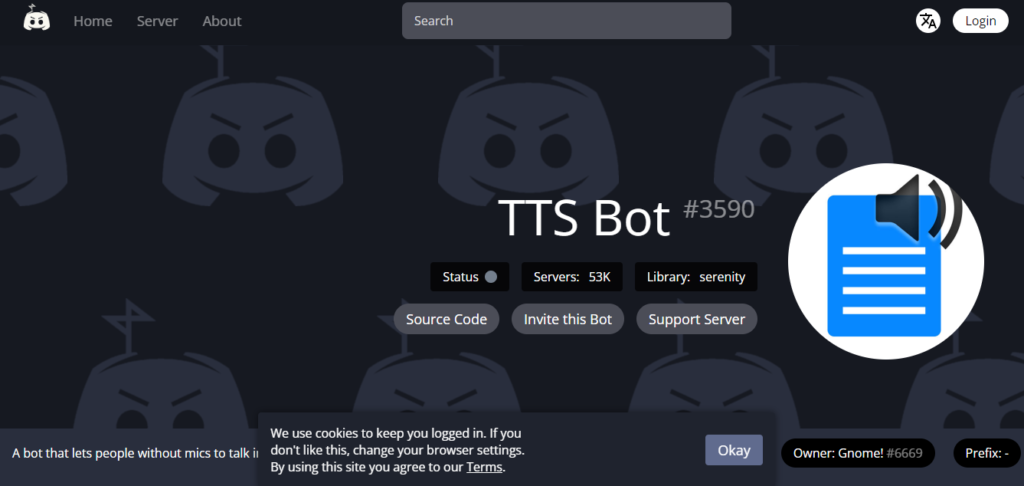The image size is (1024, 486).
Task: Click Invite this Bot
Action: (x=568, y=319)
